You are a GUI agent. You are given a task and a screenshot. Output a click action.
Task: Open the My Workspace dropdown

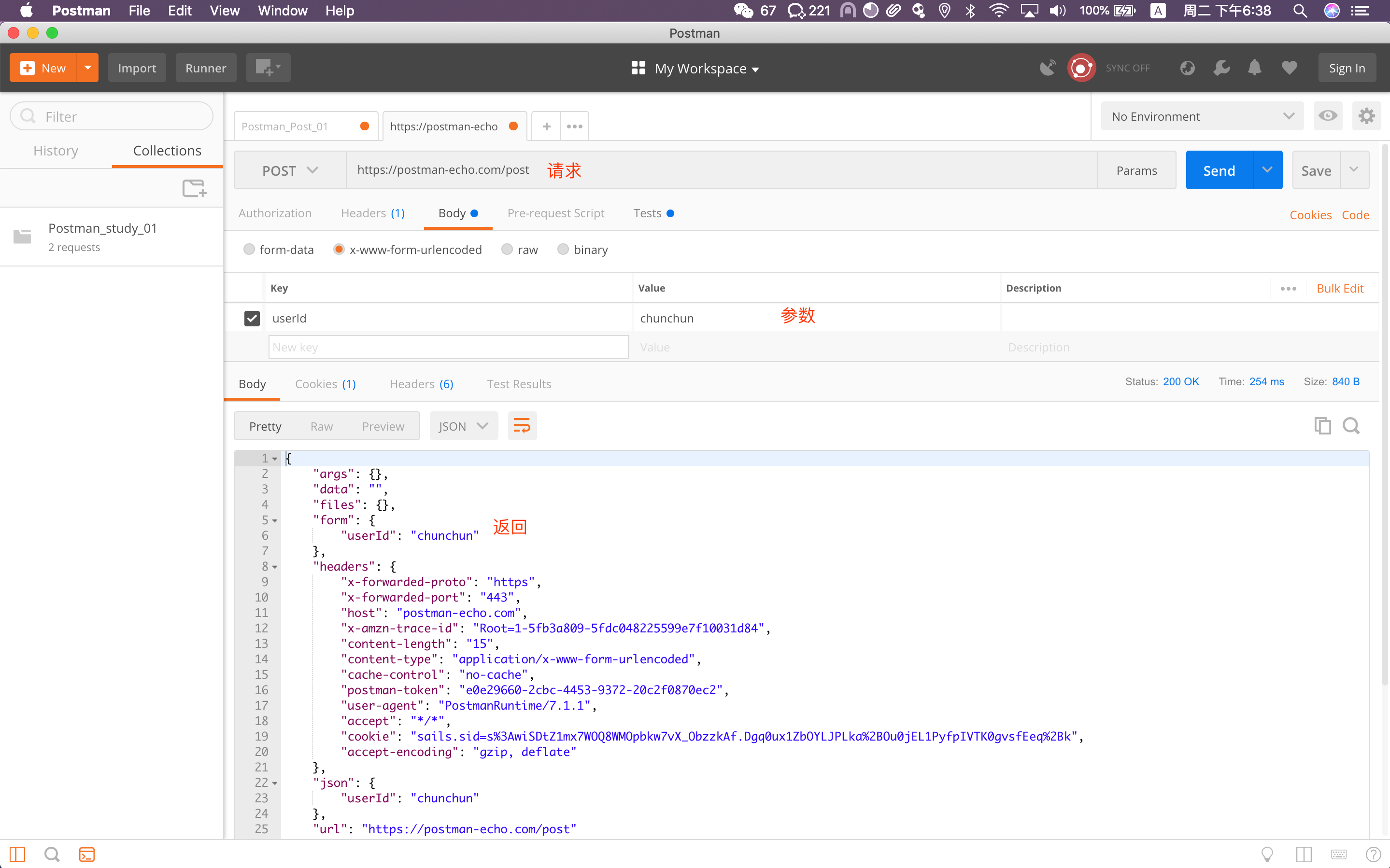(695, 69)
